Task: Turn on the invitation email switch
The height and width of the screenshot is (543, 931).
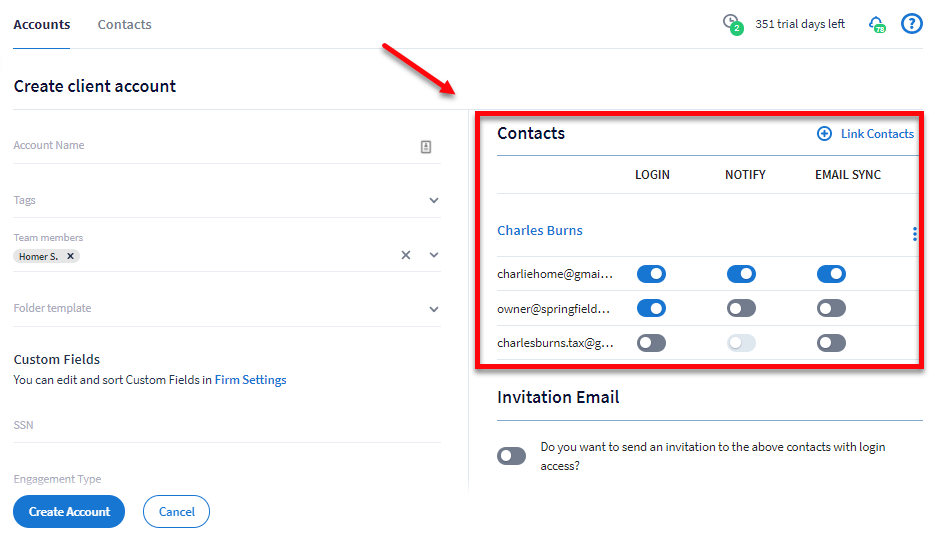Action: (511, 456)
